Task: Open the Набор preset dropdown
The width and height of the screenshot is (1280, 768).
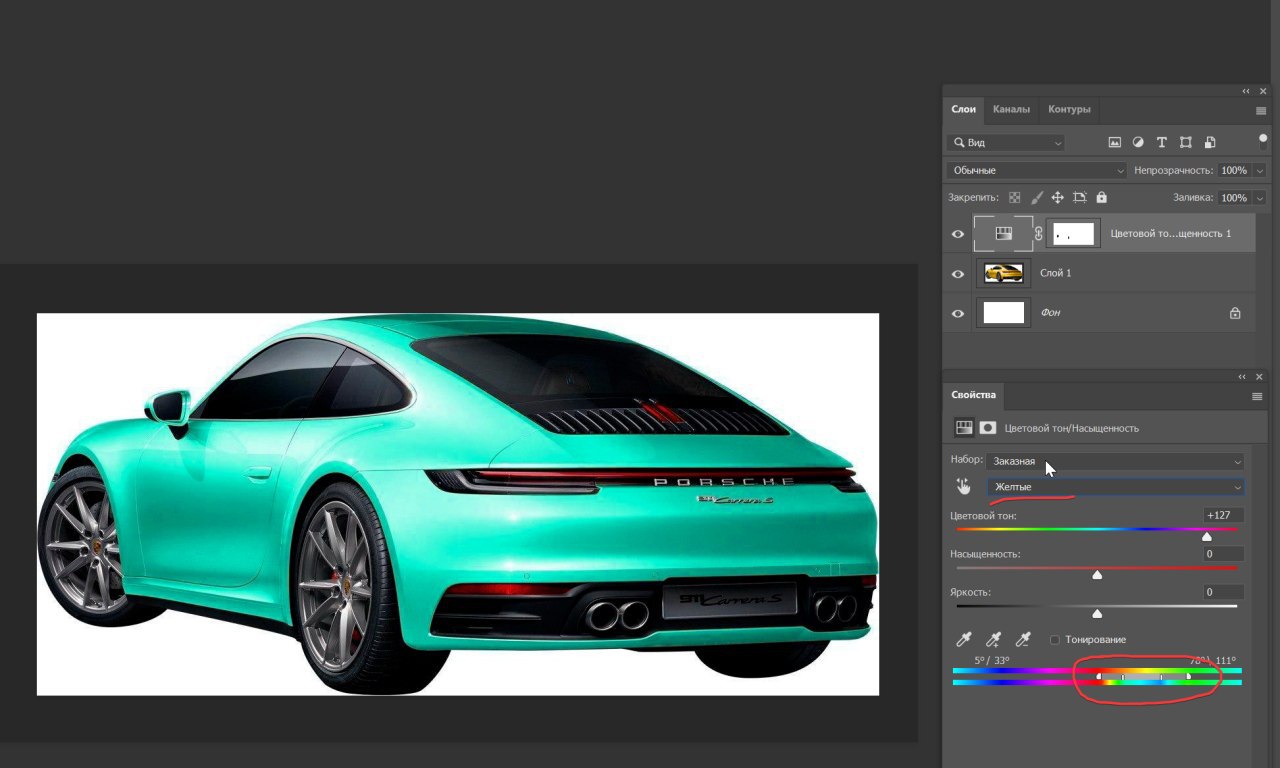Action: click(x=1115, y=461)
